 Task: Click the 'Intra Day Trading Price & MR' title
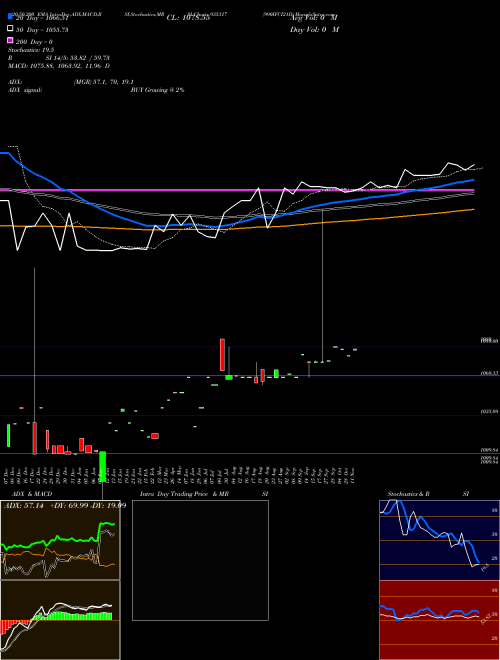[x=184, y=494]
